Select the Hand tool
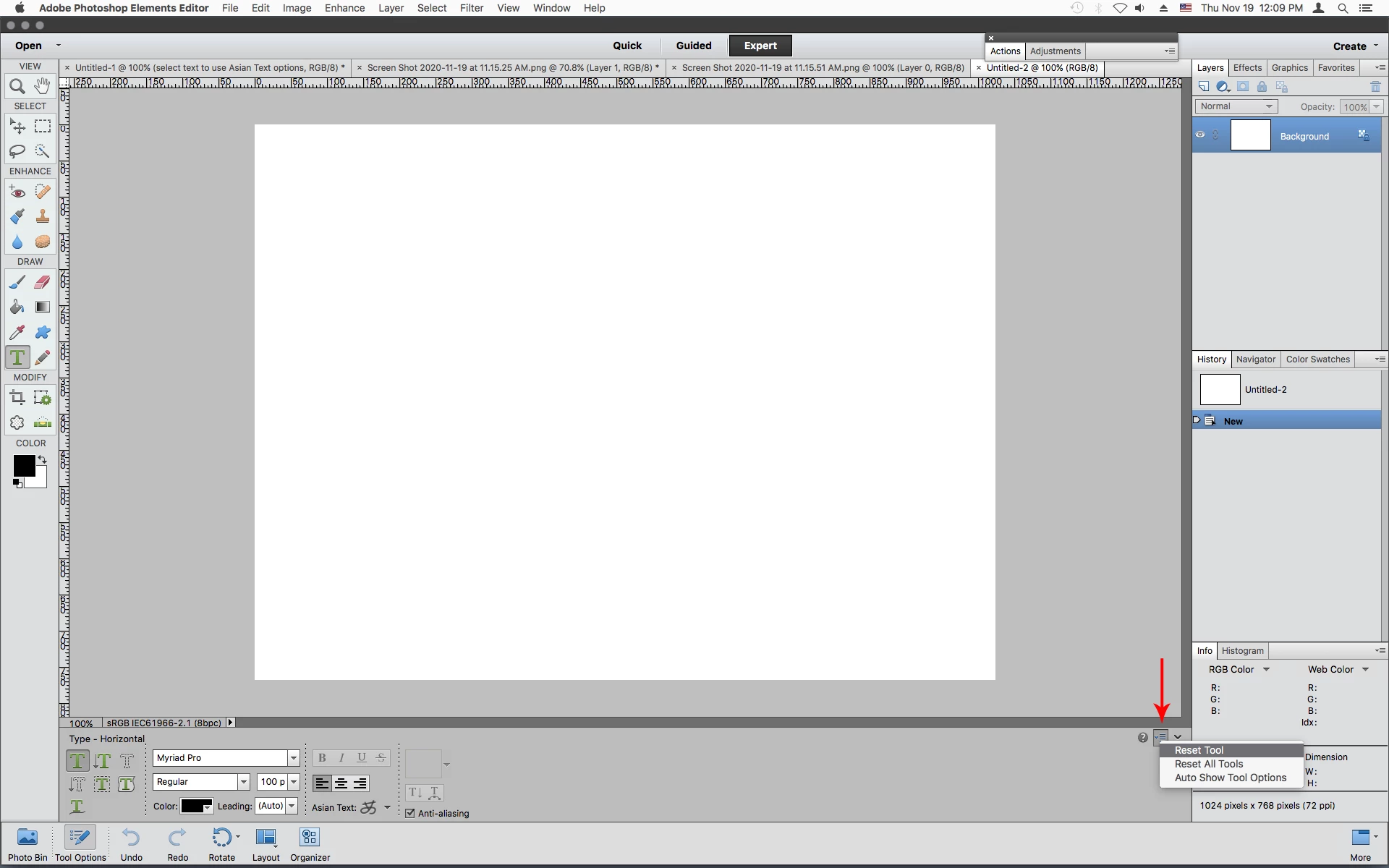 click(43, 86)
